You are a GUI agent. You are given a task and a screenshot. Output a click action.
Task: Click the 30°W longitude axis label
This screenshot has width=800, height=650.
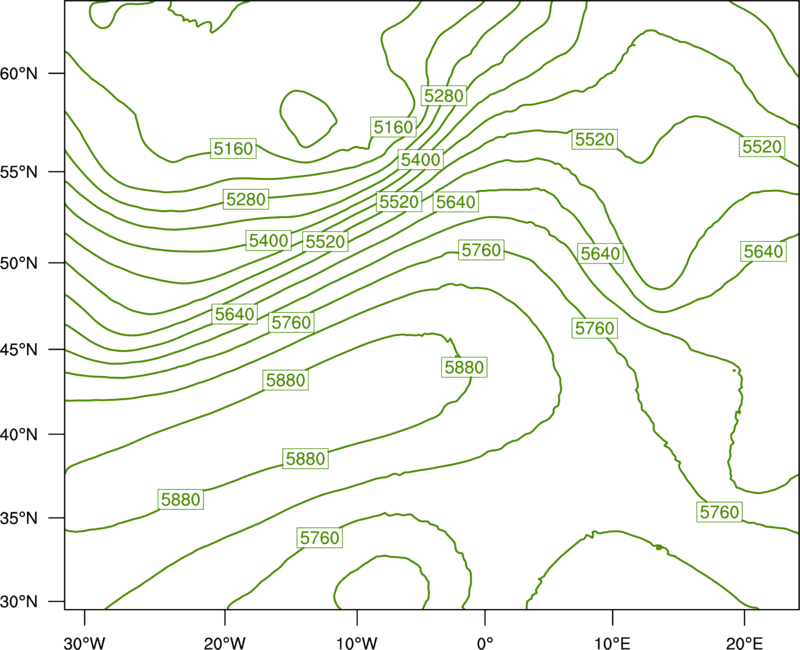[x=84, y=643]
